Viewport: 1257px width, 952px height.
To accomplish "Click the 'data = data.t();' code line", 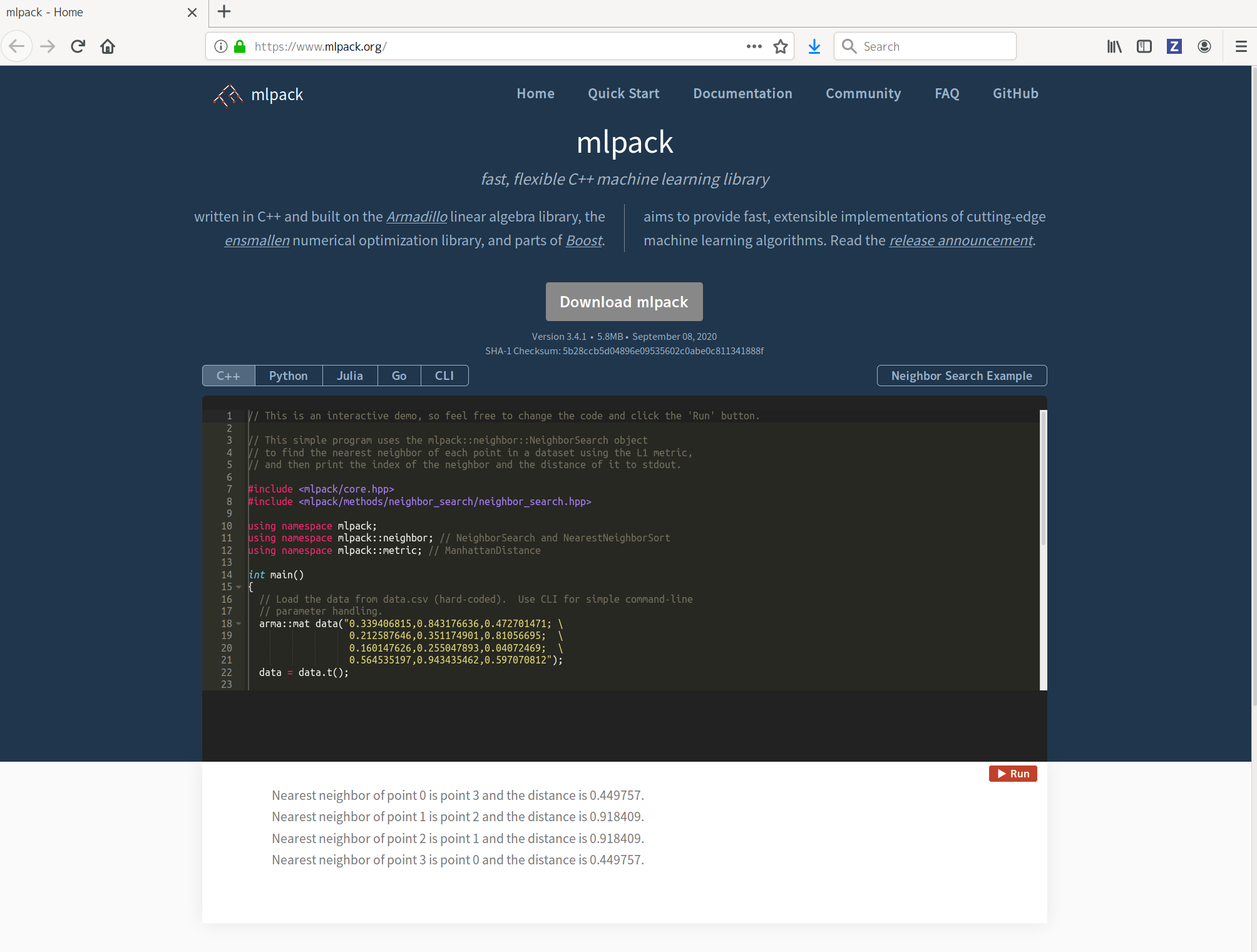I will (304, 673).
